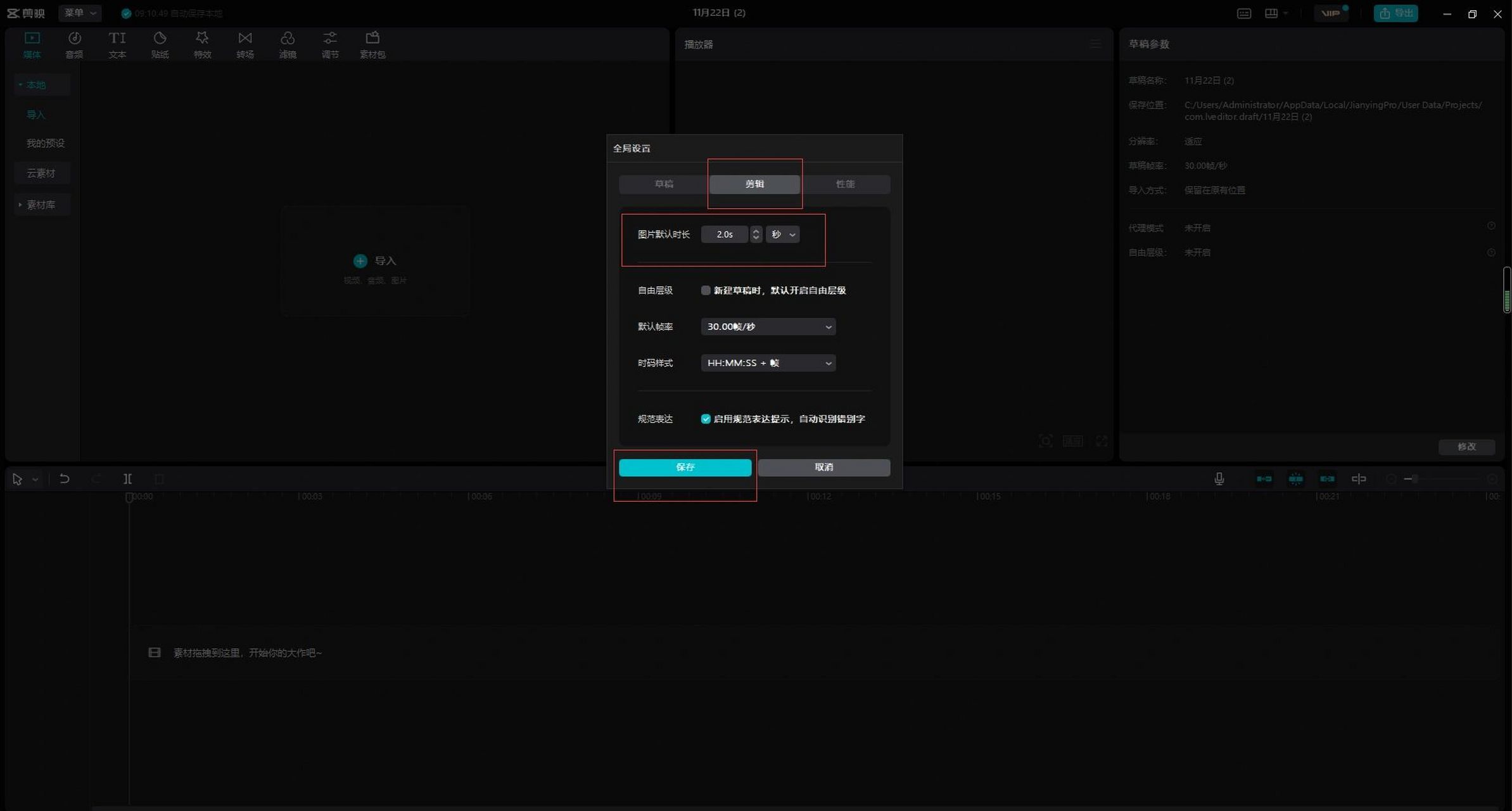This screenshot has height=811, width=1512.
Task: Open the 转场 transitions icon
Action: pos(245,44)
